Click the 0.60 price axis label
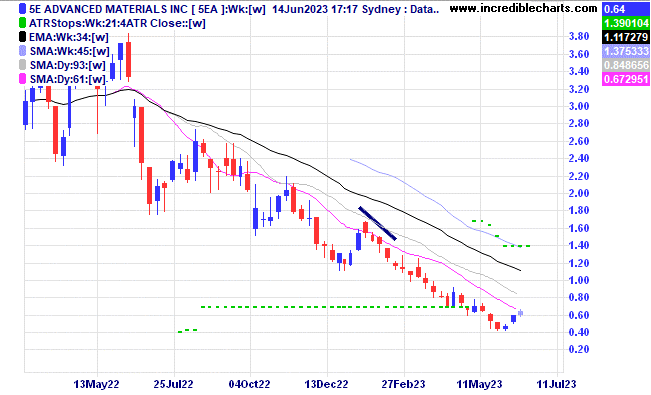651x395 pixels. coord(579,315)
